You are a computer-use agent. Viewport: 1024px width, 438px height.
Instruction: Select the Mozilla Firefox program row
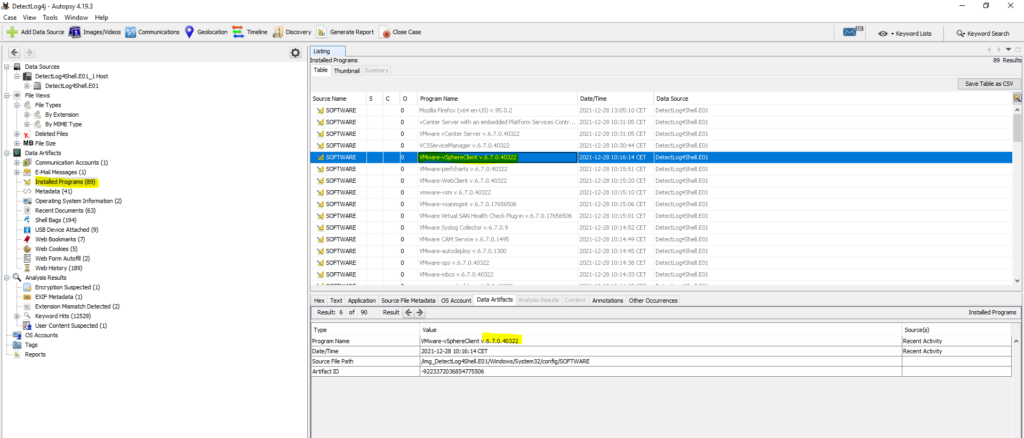coord(661,110)
